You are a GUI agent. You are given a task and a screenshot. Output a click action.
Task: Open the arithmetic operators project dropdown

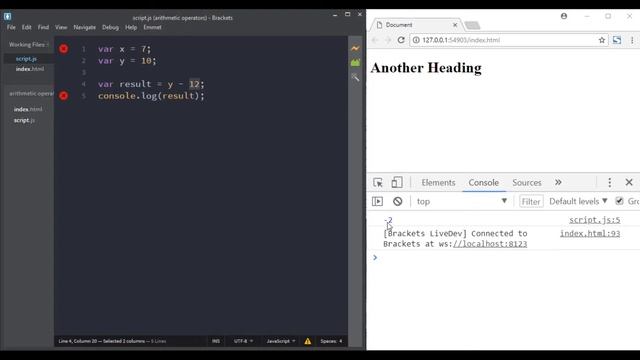pos(31,93)
